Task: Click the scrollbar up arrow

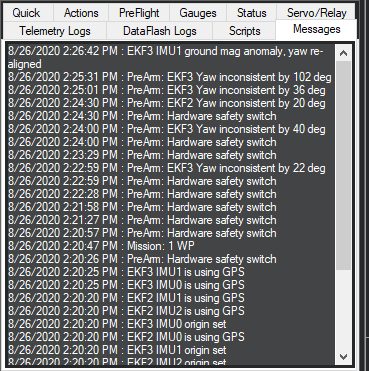Action: (343, 53)
